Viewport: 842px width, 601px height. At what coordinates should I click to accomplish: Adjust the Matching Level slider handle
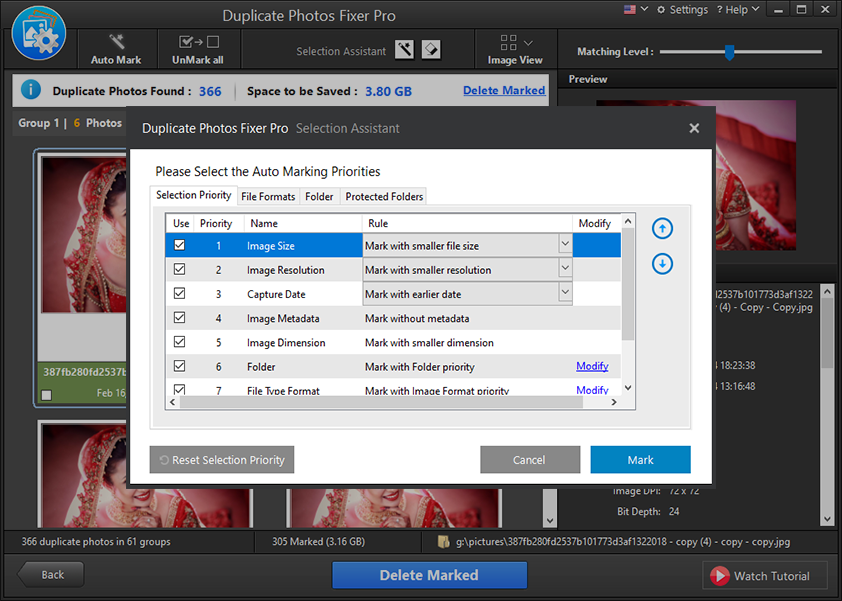[x=729, y=52]
